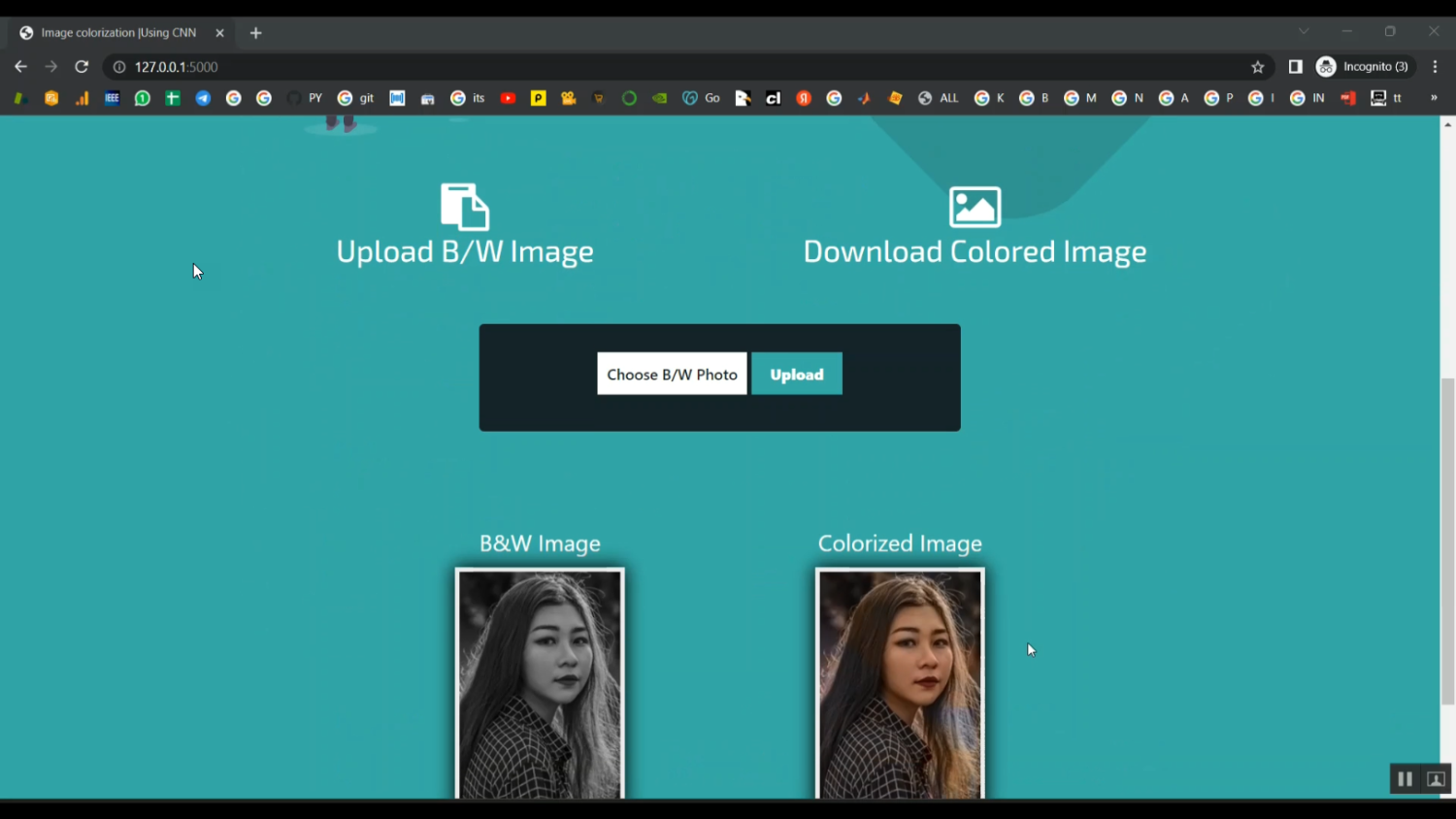This screenshot has height=819, width=1456.
Task: Open the YouTube bookmark
Action: point(508,98)
